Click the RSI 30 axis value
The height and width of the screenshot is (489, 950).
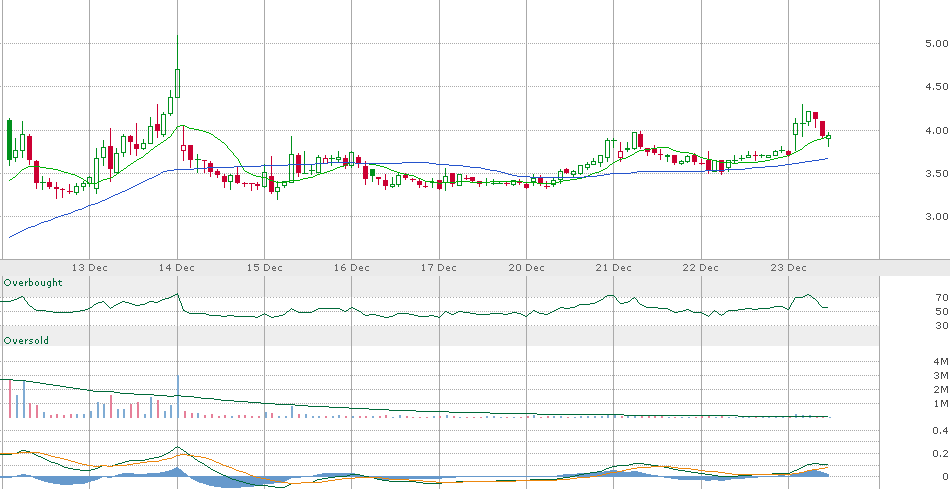[x=942, y=326]
